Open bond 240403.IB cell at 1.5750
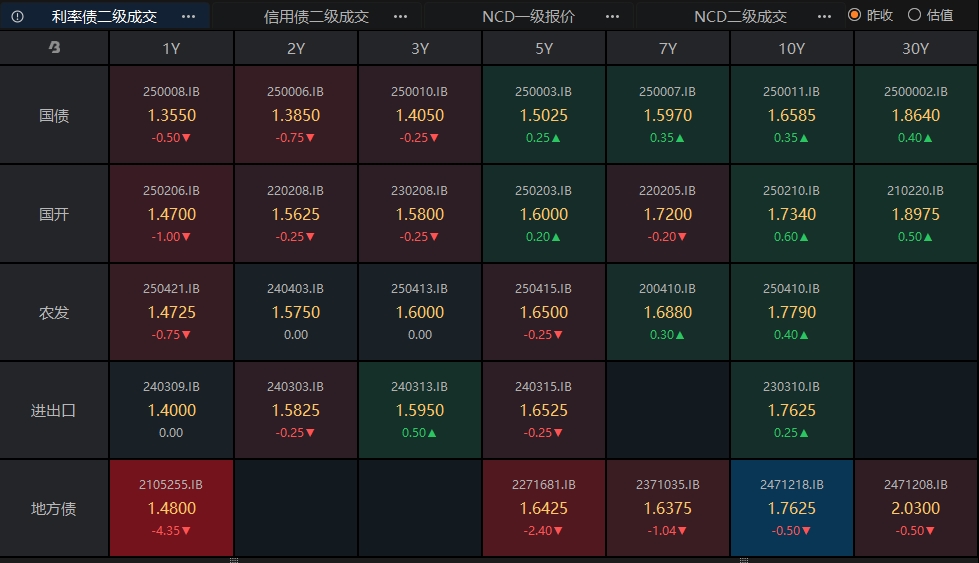 [x=296, y=312]
